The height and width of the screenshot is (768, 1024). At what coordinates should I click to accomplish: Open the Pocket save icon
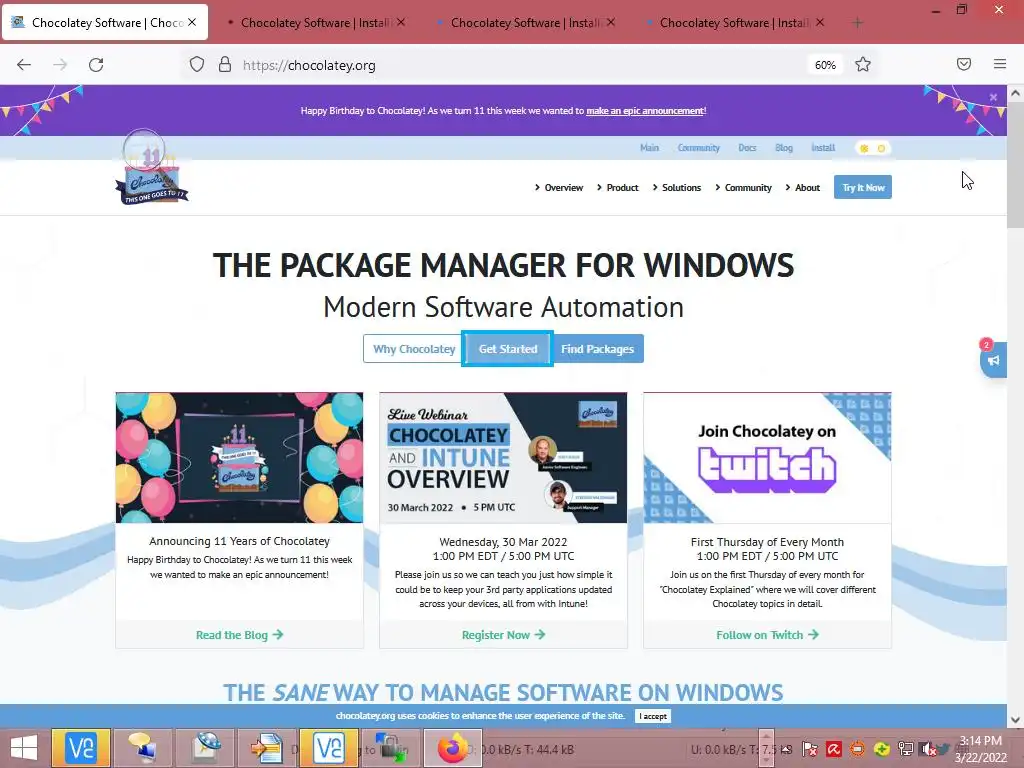(964, 64)
